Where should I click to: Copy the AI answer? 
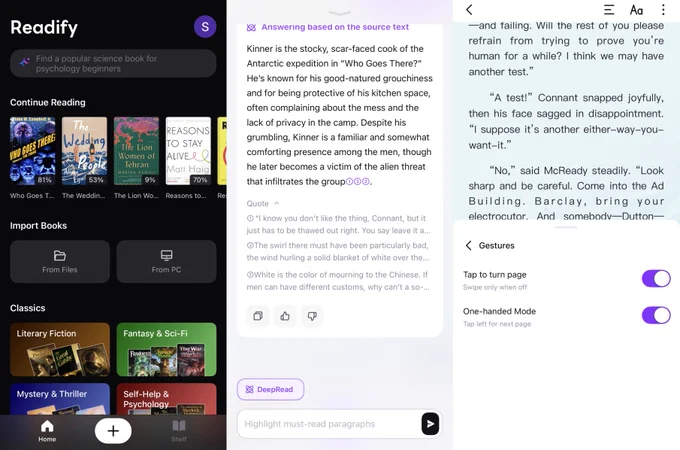point(258,316)
